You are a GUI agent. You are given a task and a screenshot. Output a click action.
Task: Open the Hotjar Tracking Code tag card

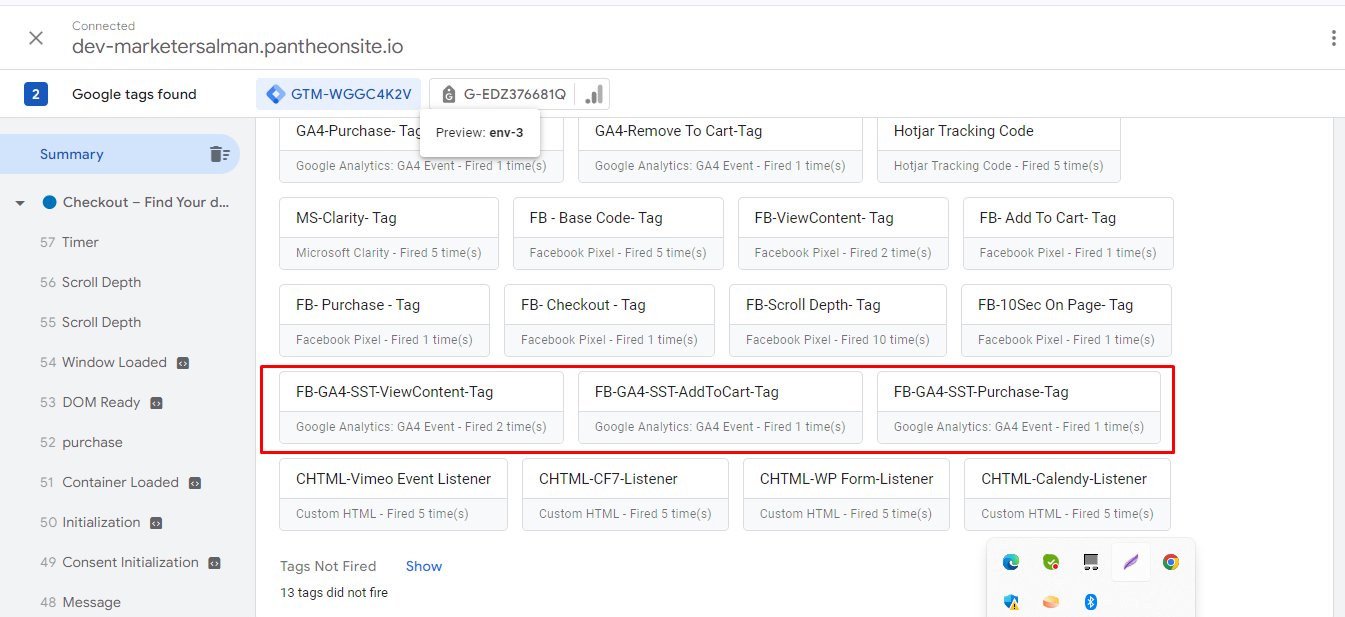(998, 146)
